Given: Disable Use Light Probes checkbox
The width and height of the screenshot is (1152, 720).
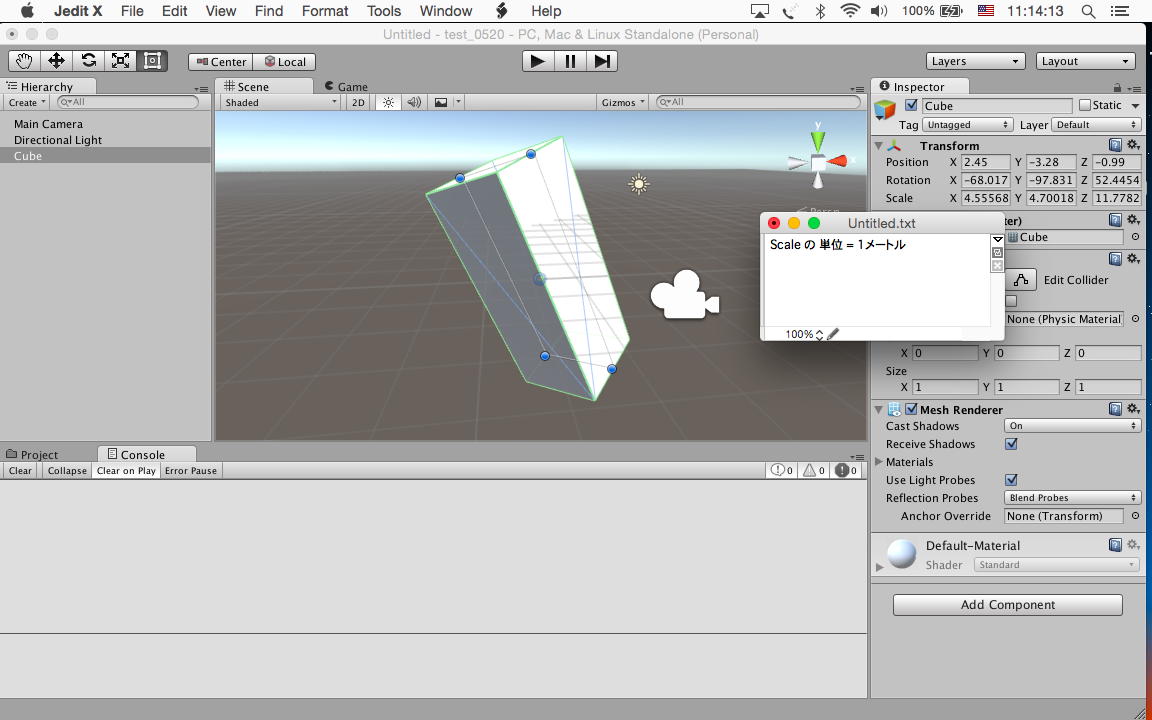Looking at the screenshot, I should [x=1011, y=480].
